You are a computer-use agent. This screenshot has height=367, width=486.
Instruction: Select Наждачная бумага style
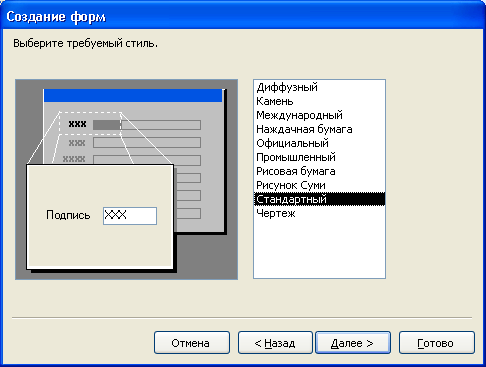coord(319,129)
